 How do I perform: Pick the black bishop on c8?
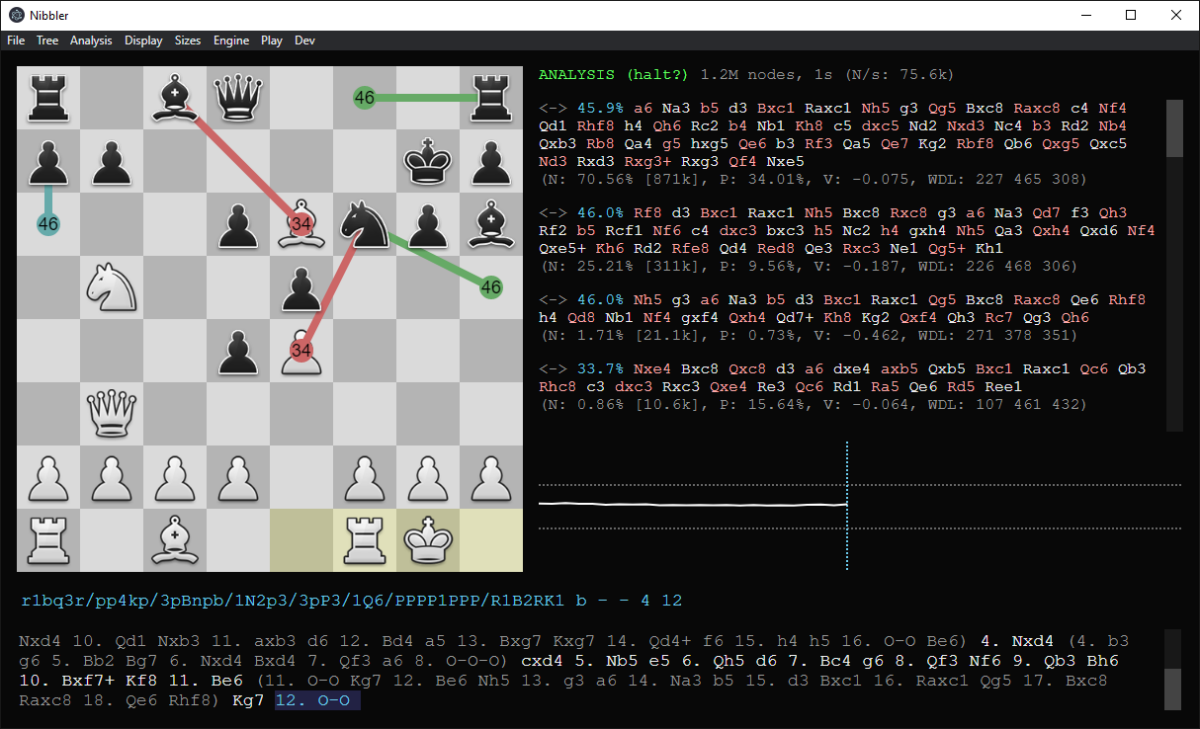point(175,98)
